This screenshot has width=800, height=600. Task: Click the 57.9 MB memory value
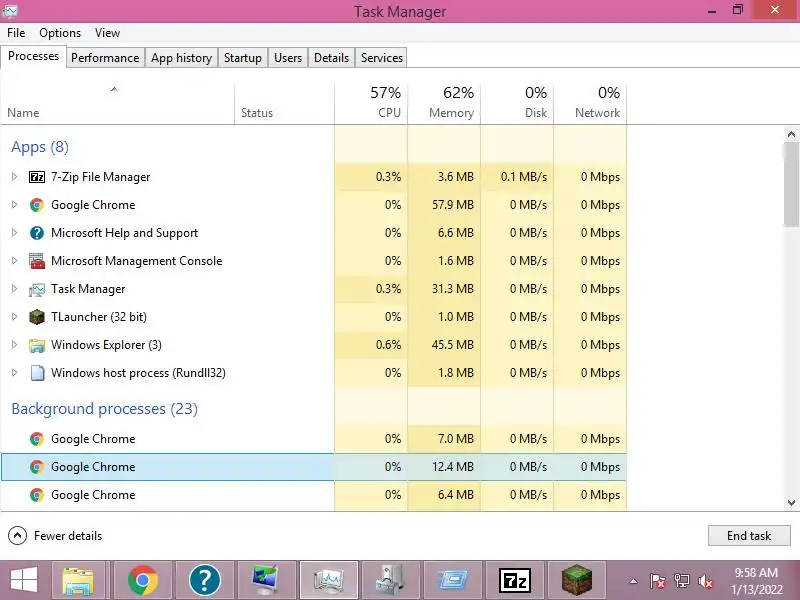pos(453,205)
